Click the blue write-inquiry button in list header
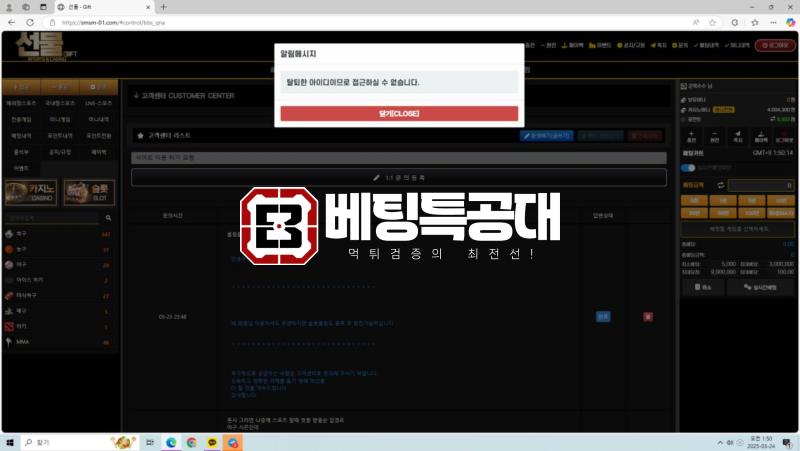Screen dimensions: 800x451 (546, 136)
